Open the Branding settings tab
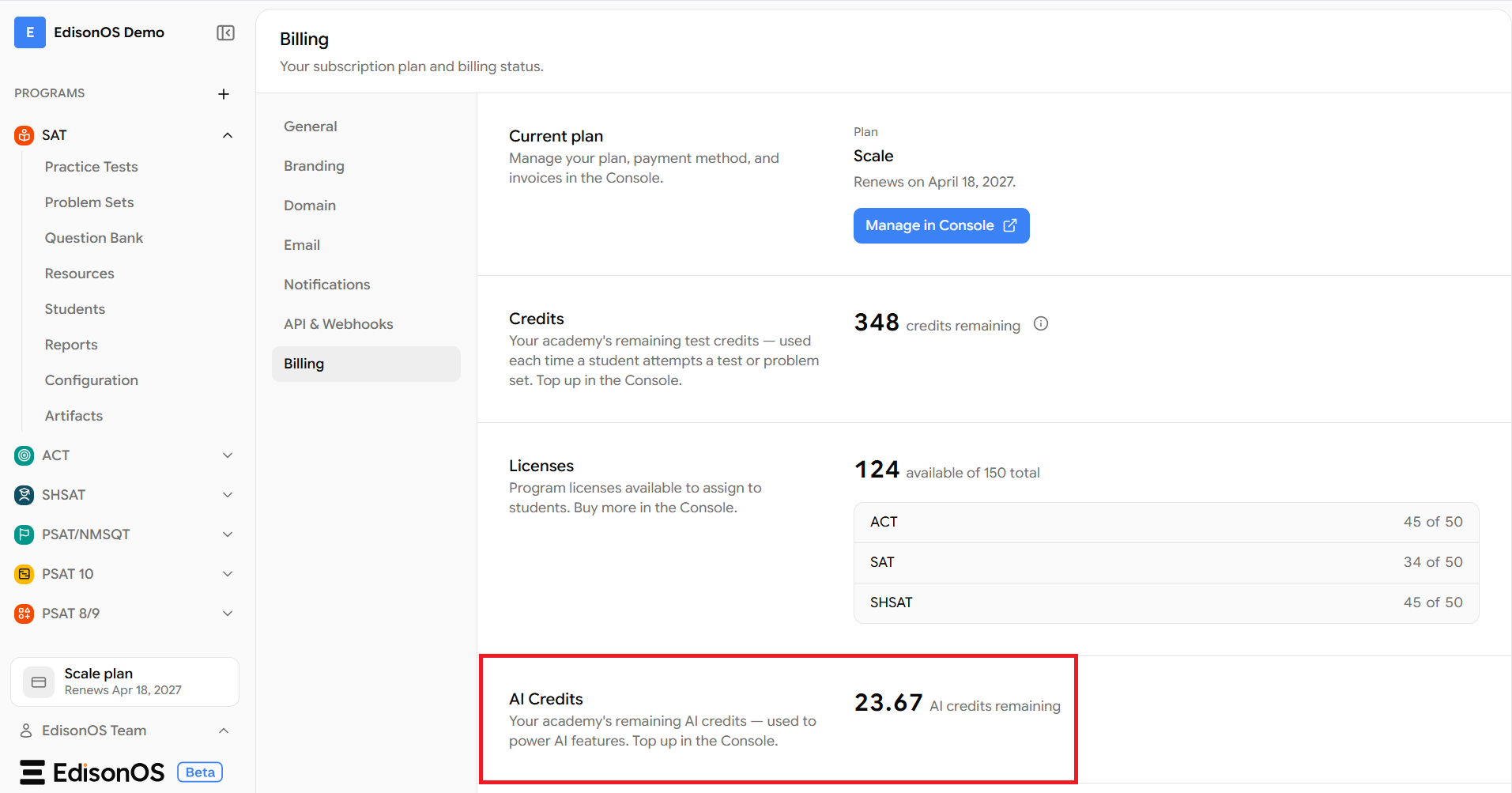Viewport: 1512px width, 793px height. coord(366,166)
